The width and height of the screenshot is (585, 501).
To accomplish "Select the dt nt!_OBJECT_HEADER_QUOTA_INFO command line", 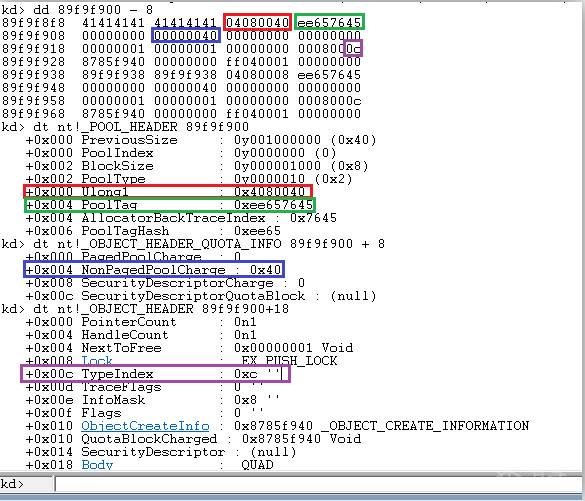I will point(193,244).
